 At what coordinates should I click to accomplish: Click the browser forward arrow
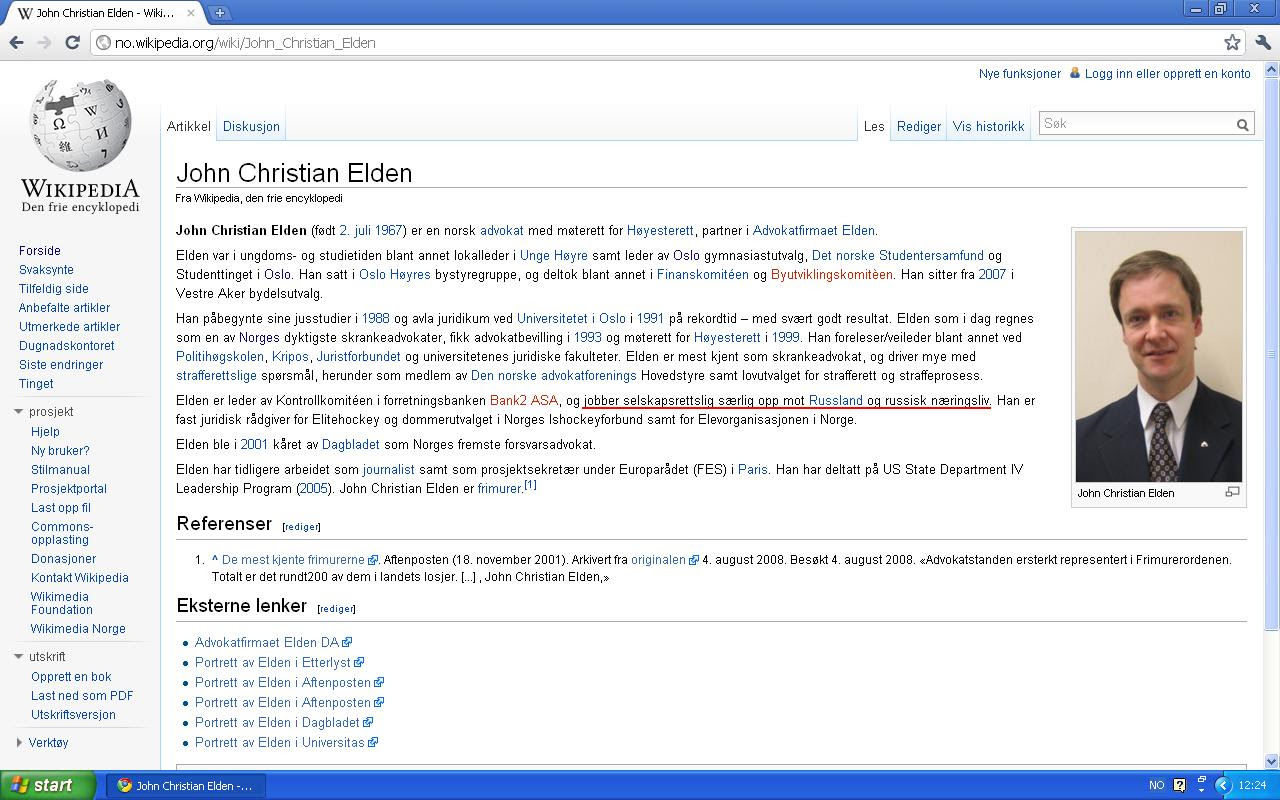click(x=44, y=43)
